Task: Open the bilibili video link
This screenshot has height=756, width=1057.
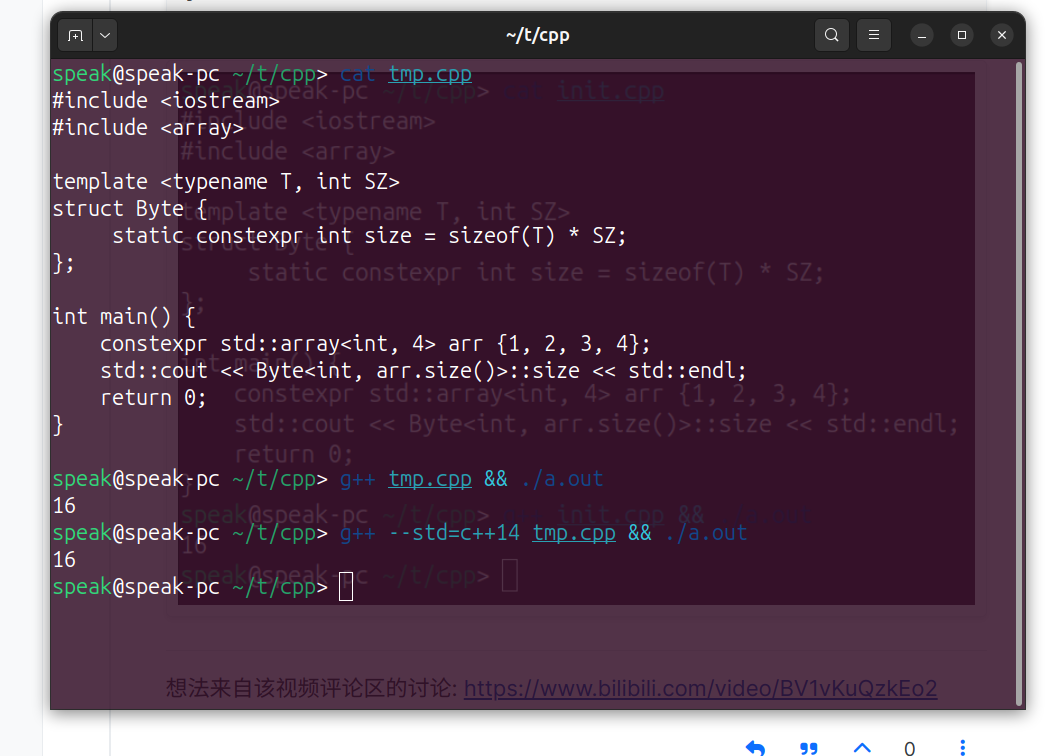Action: tap(700, 688)
